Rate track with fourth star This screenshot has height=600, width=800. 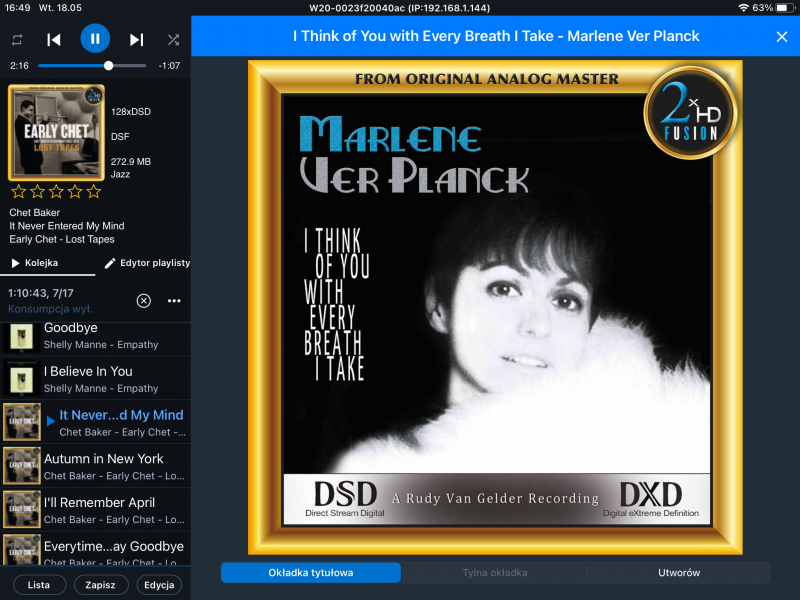point(75,192)
